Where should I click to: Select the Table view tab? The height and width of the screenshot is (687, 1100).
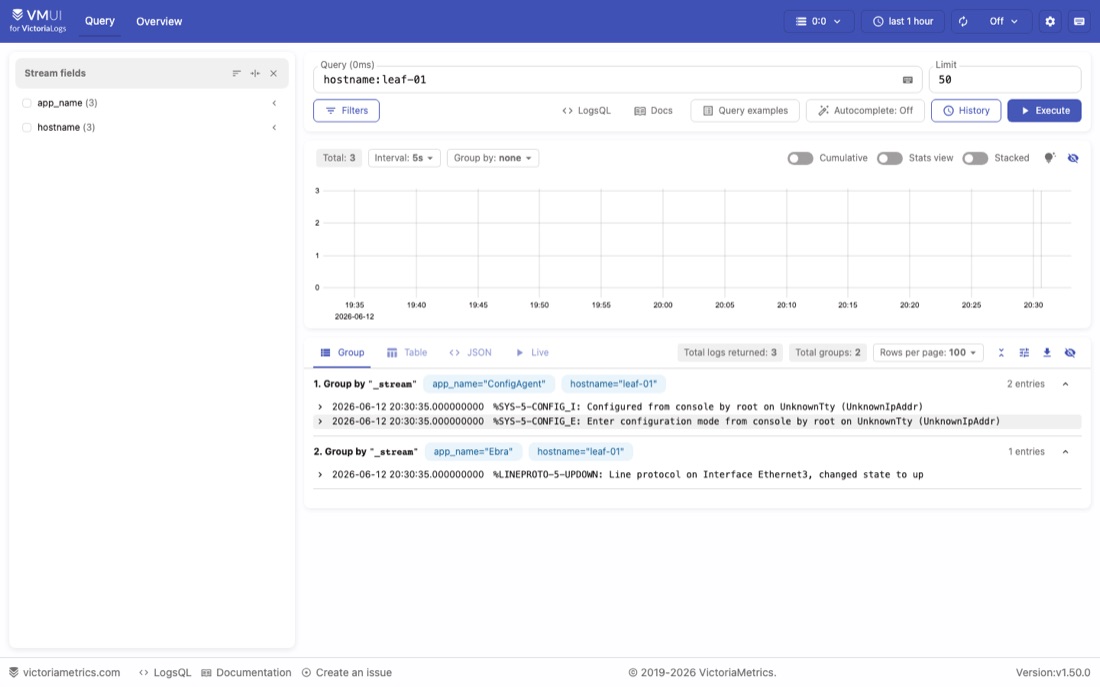407,352
